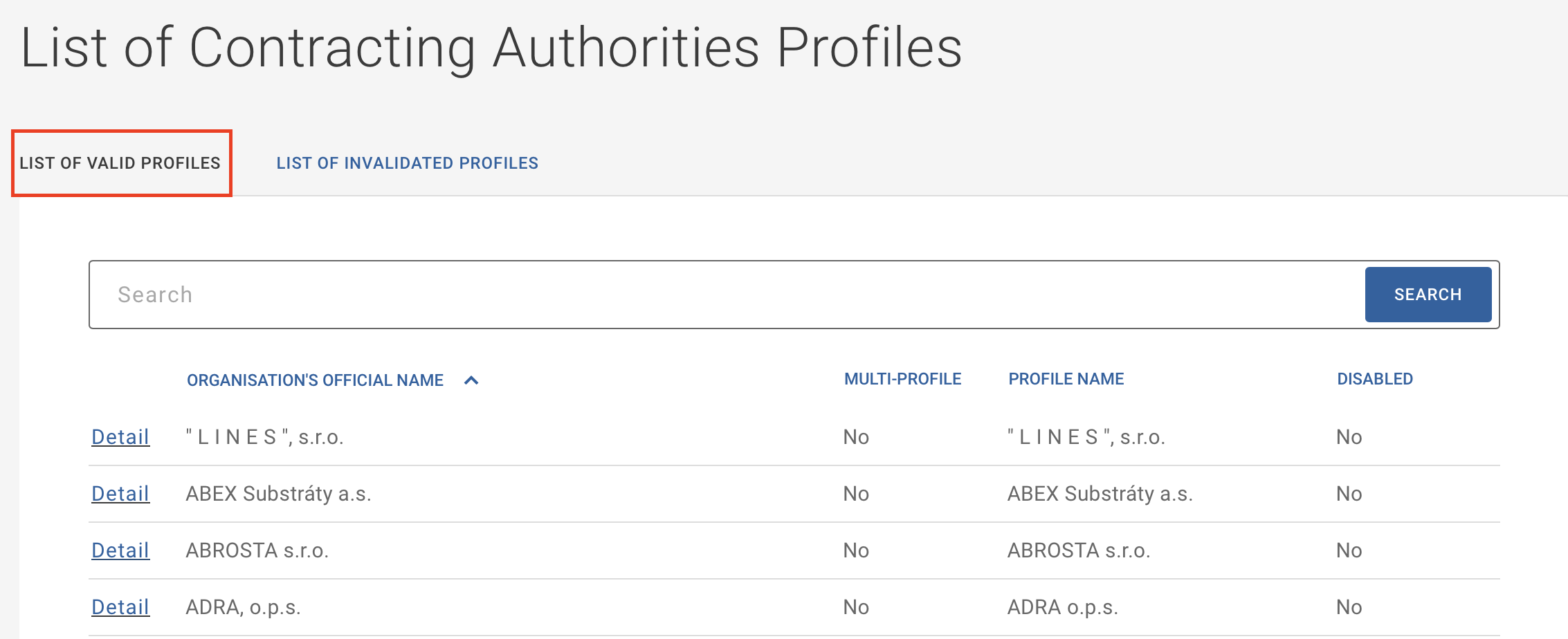
Task: Sort by Organisation's Official Name column header
Action: (x=315, y=380)
